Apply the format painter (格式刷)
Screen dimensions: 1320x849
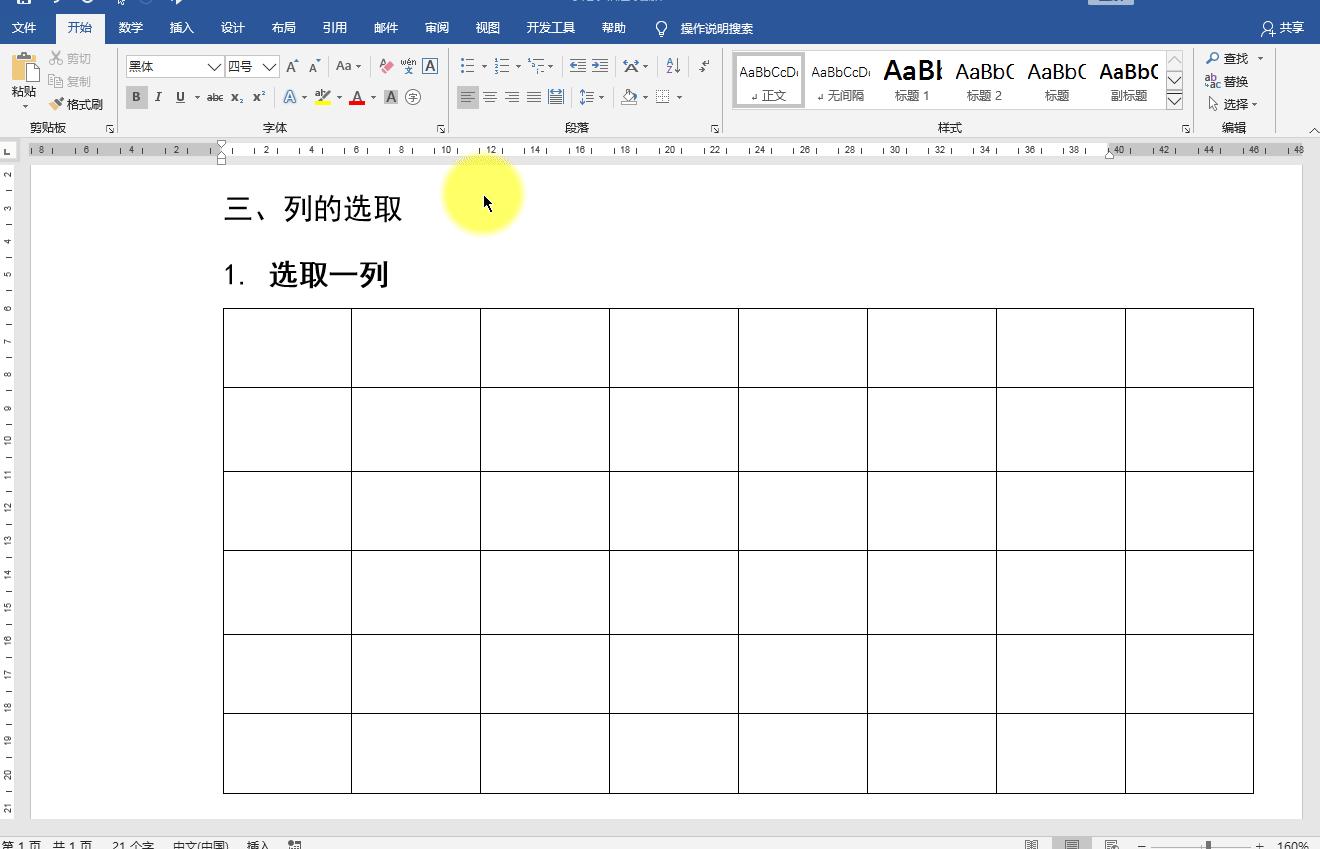click(76, 103)
